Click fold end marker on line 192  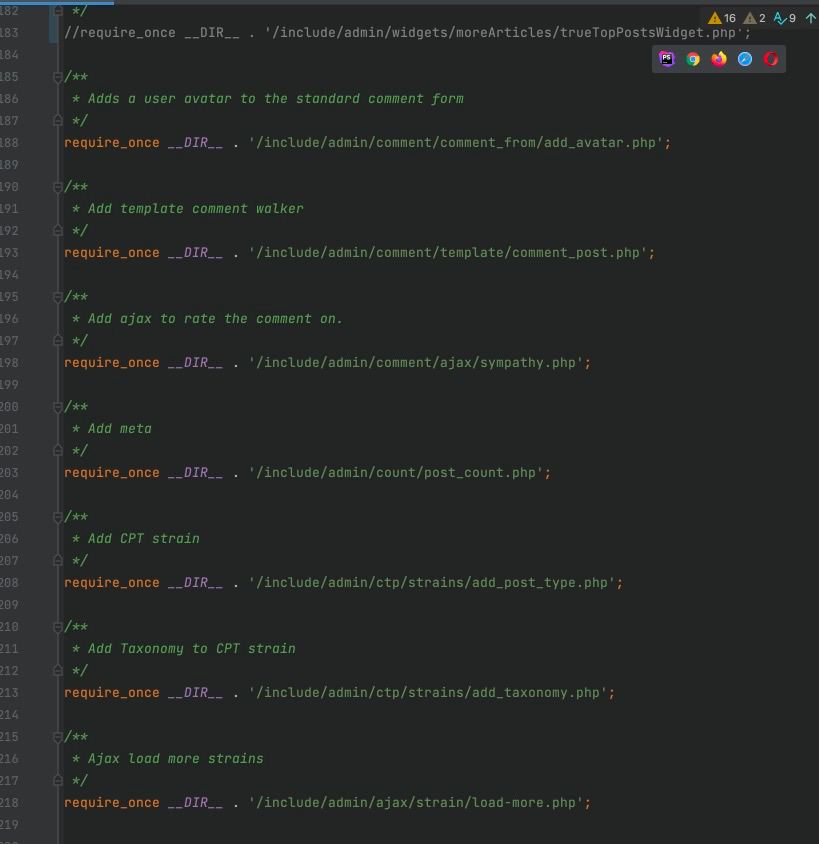pyautogui.click(x=58, y=231)
